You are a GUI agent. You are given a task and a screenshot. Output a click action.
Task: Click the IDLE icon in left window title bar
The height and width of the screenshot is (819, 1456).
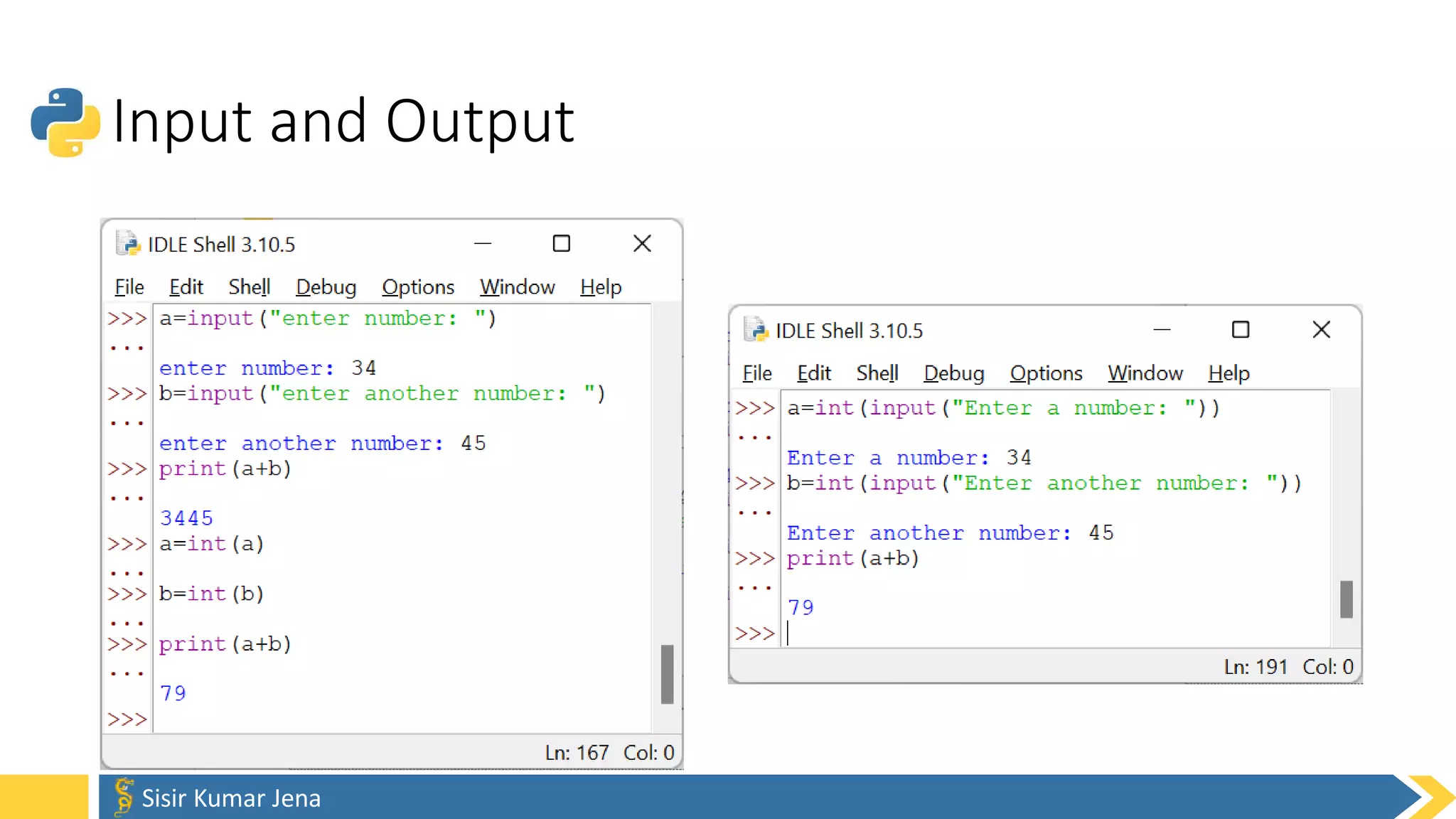[128, 244]
